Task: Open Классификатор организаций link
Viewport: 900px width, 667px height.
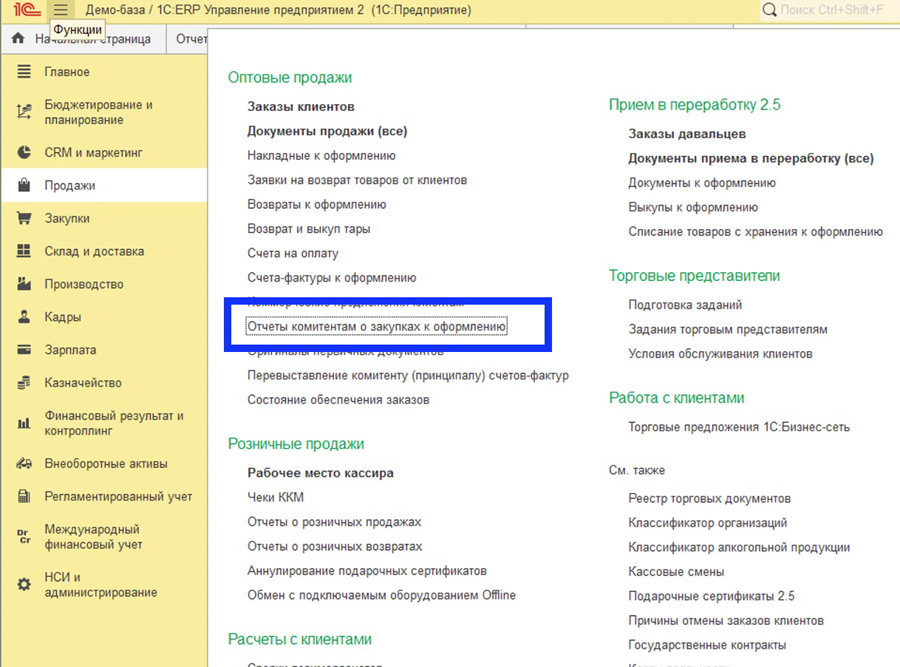Action: 708,523
